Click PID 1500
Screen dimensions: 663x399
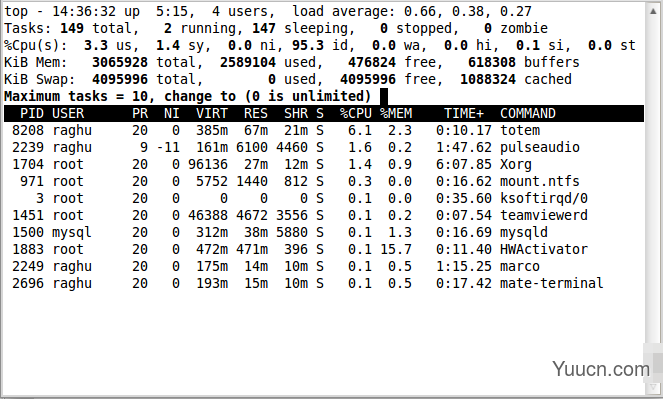[28, 232]
